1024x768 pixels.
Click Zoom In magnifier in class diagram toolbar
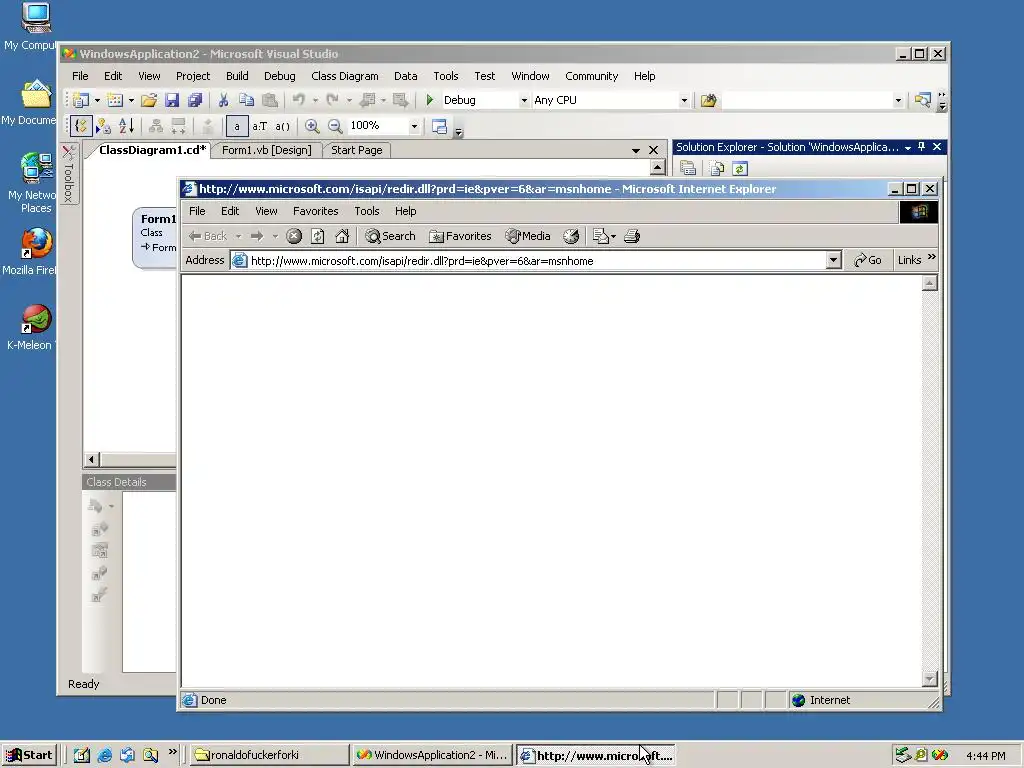coord(312,126)
